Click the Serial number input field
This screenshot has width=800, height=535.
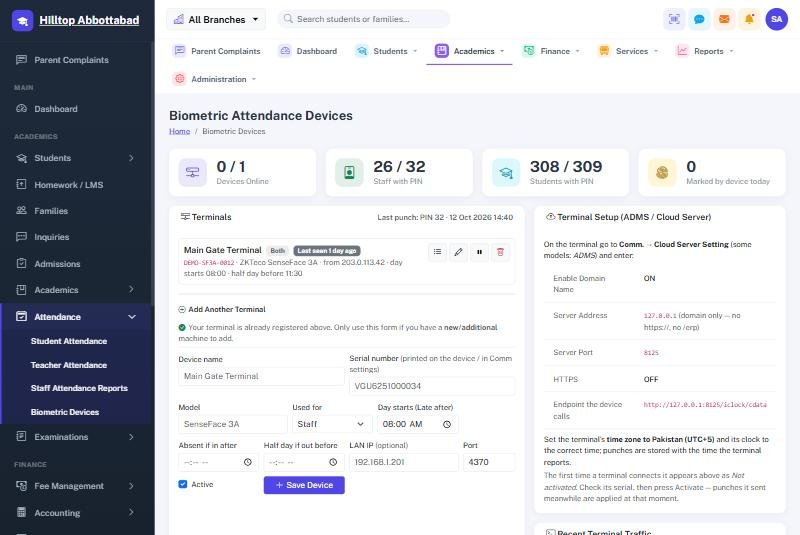pos(432,386)
